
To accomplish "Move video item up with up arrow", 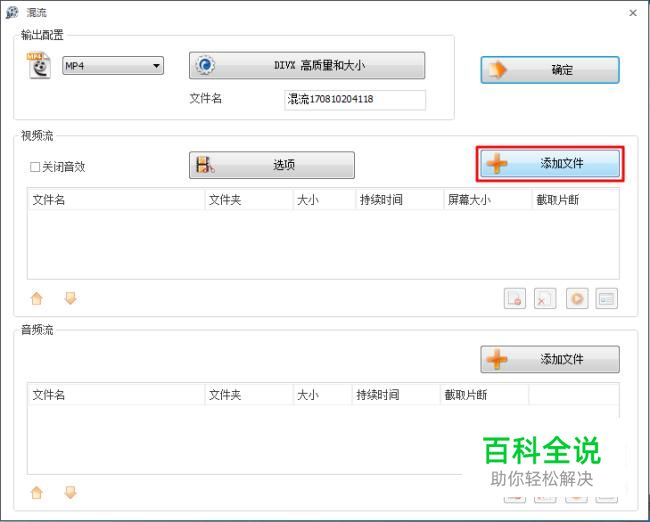I will (37, 298).
